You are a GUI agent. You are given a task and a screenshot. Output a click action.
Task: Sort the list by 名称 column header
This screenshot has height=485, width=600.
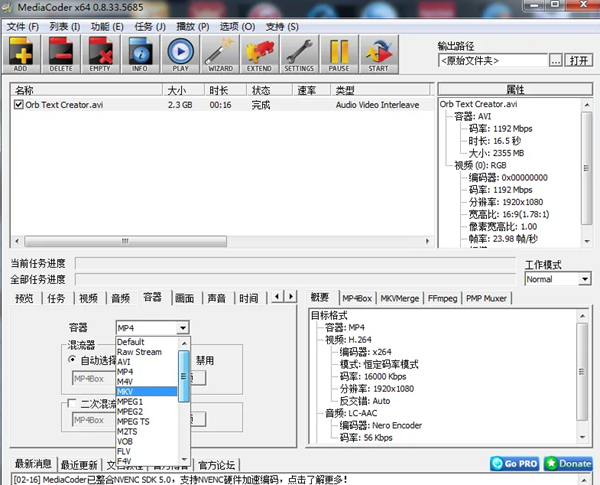click(x=86, y=90)
